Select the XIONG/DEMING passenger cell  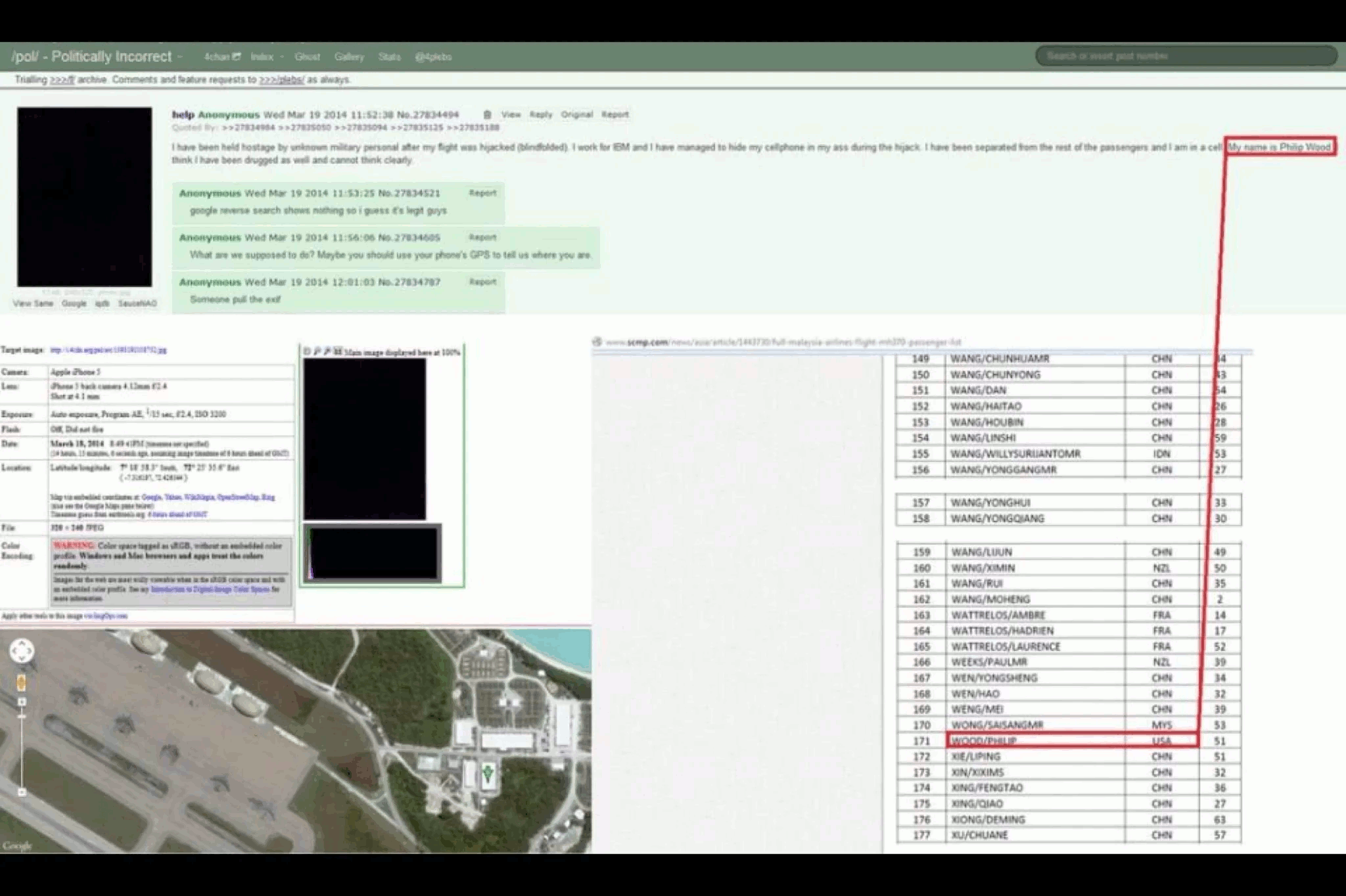1034,820
